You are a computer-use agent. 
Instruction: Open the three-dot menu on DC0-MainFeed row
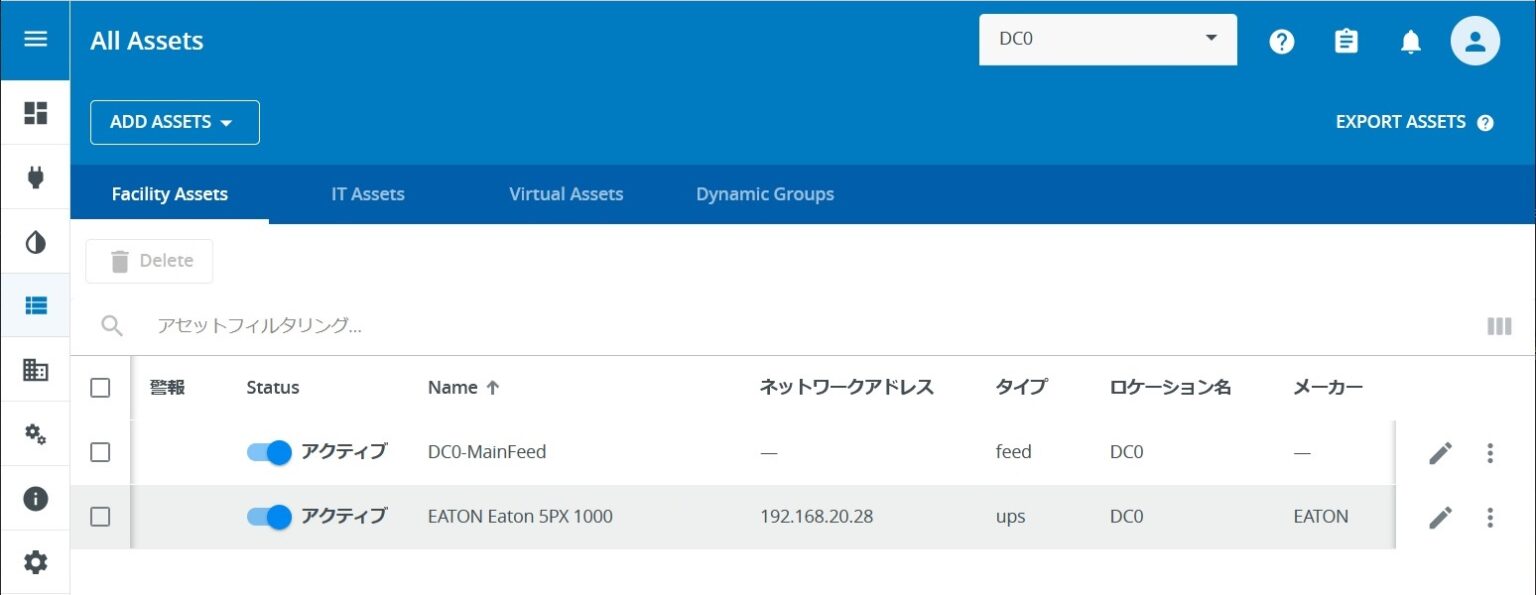(1490, 452)
